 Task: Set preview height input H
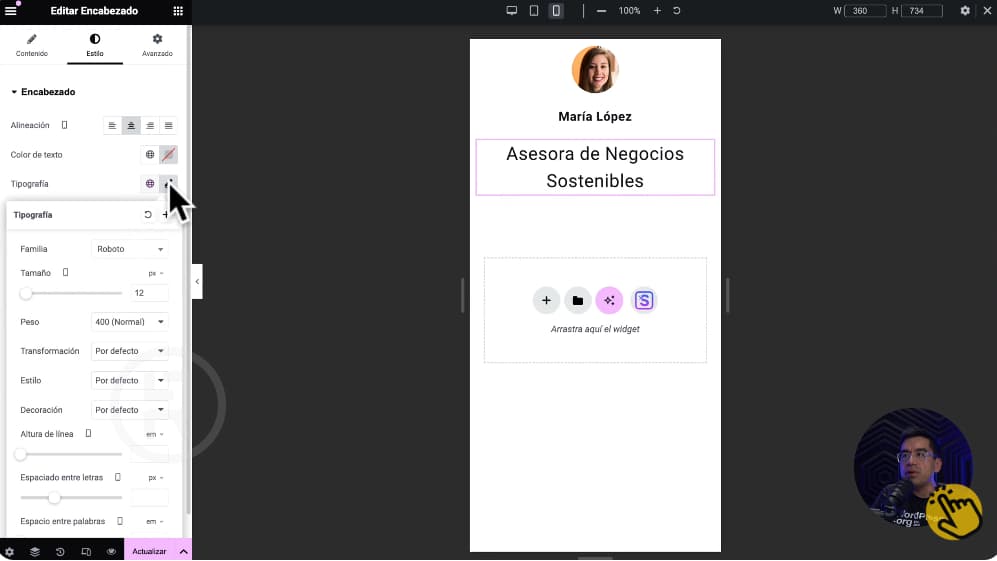[921, 11]
